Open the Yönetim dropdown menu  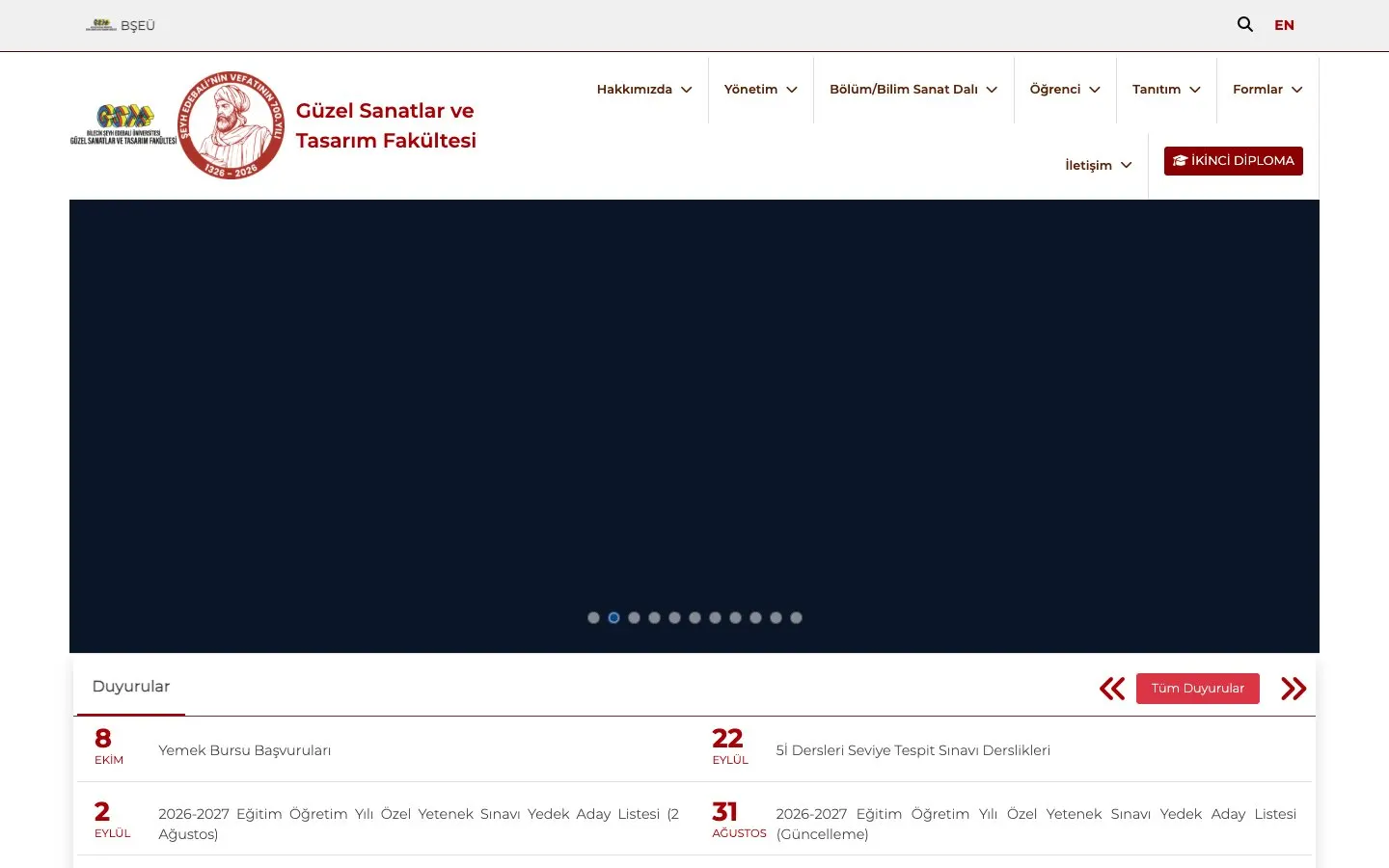[x=761, y=90]
